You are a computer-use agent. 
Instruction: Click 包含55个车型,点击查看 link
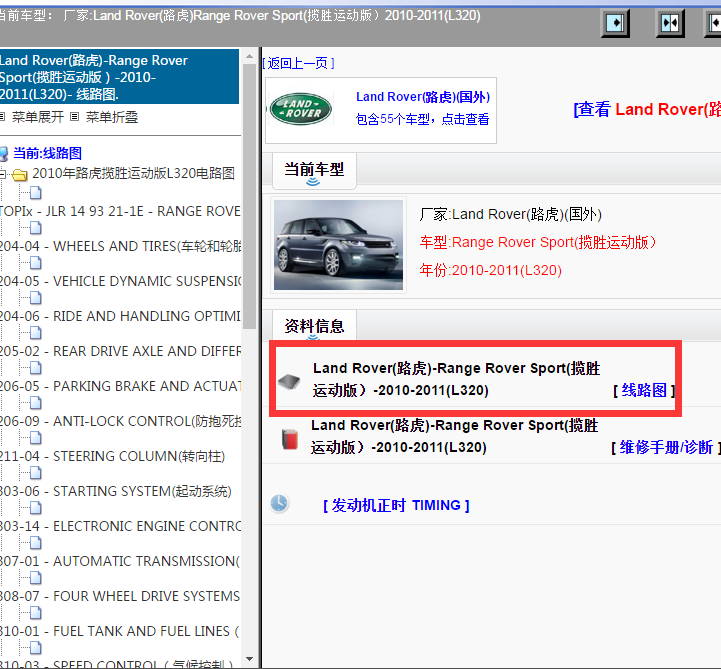422,119
